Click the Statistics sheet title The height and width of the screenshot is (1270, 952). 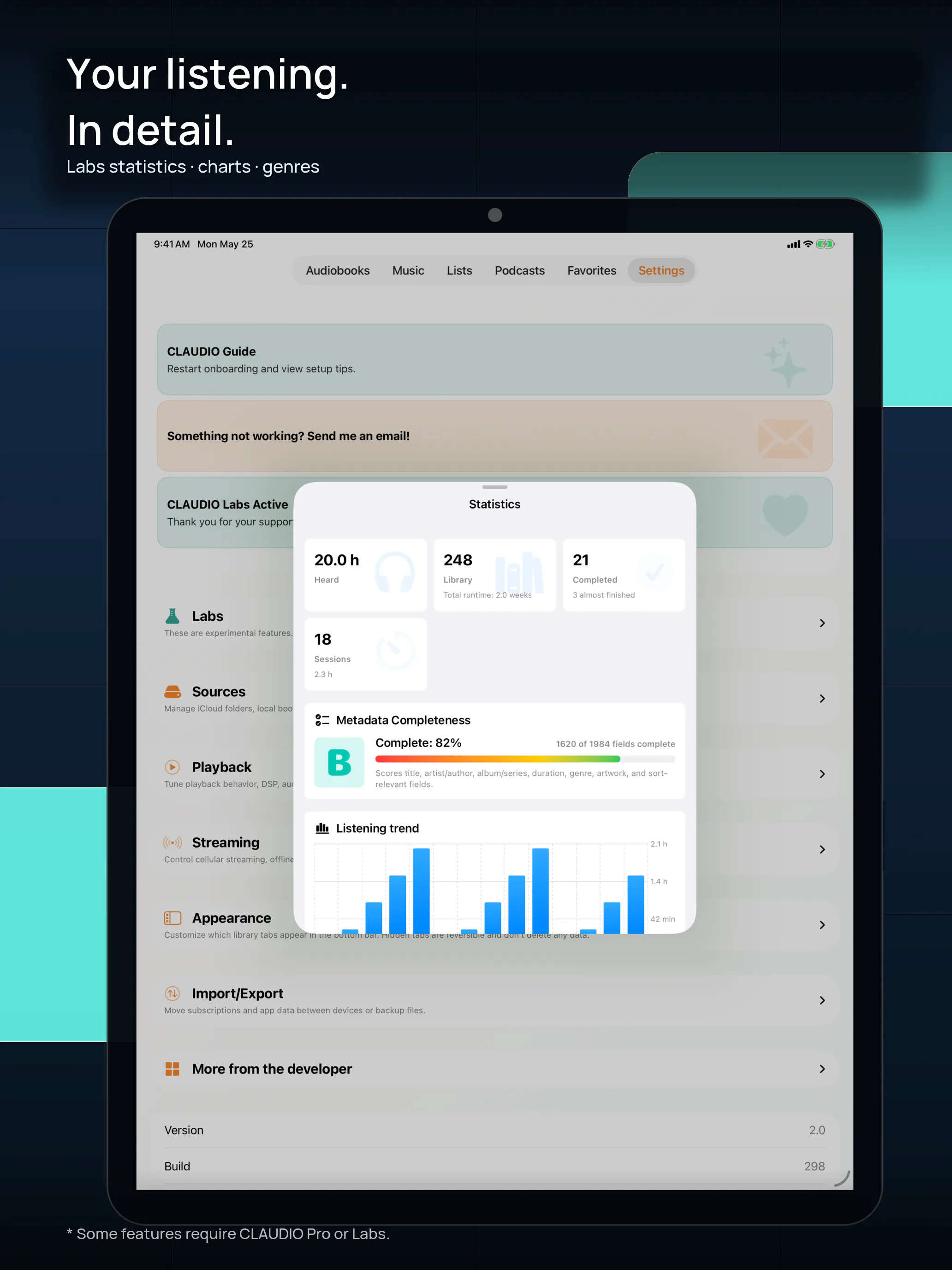coord(494,504)
